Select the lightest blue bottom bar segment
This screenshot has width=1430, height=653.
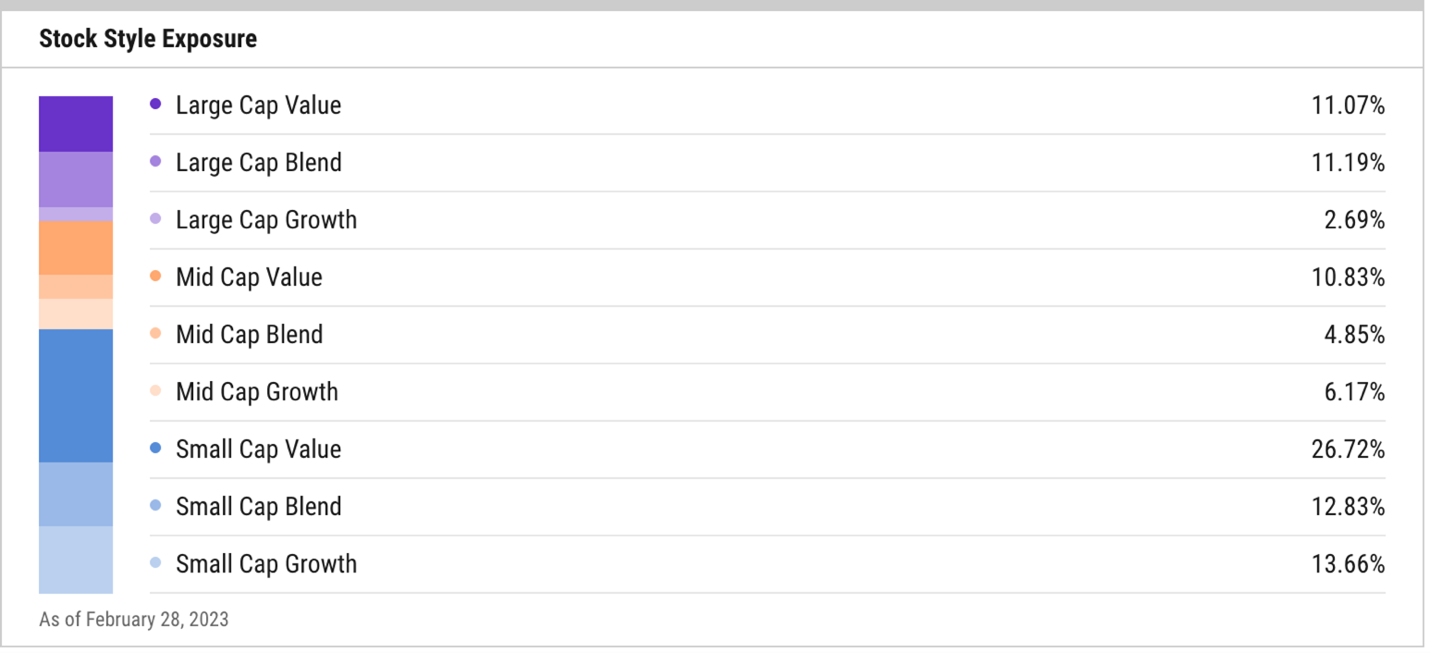pyautogui.click(x=76, y=559)
